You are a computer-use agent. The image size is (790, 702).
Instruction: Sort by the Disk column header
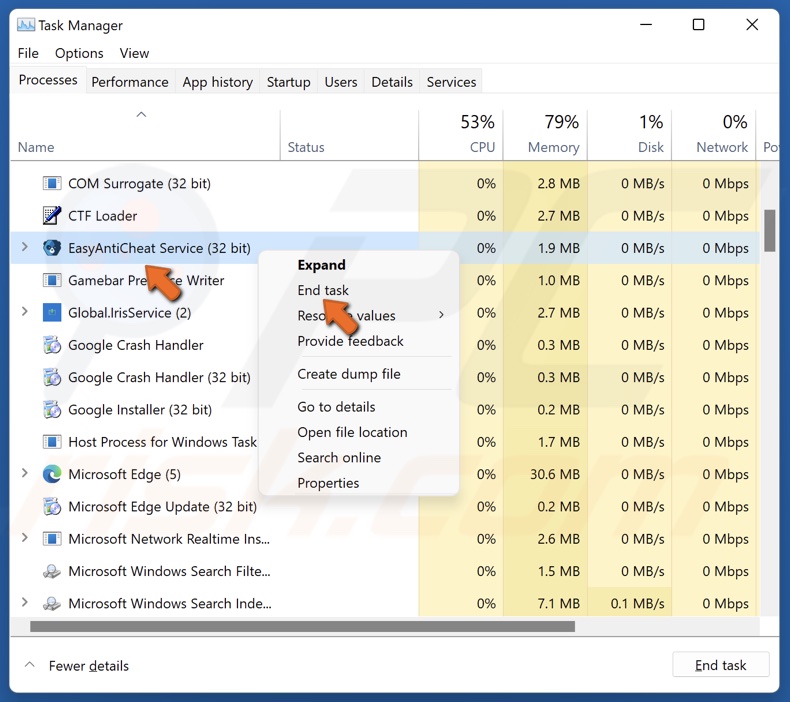click(630, 135)
